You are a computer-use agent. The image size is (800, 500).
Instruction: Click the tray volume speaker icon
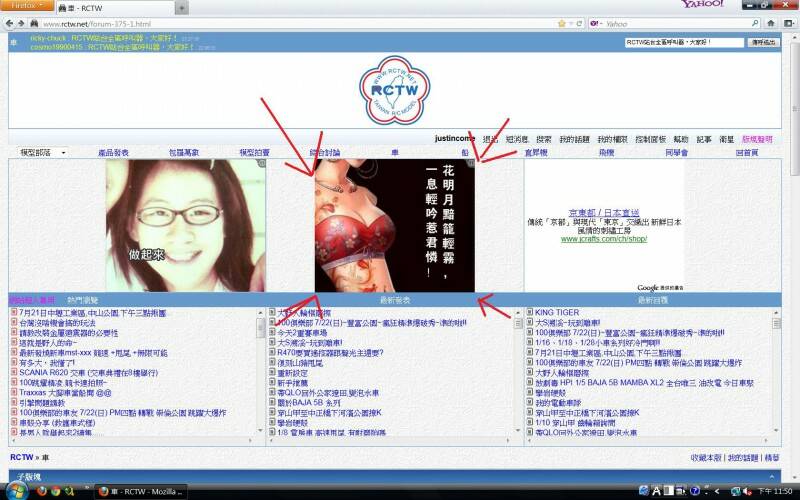pos(747,491)
